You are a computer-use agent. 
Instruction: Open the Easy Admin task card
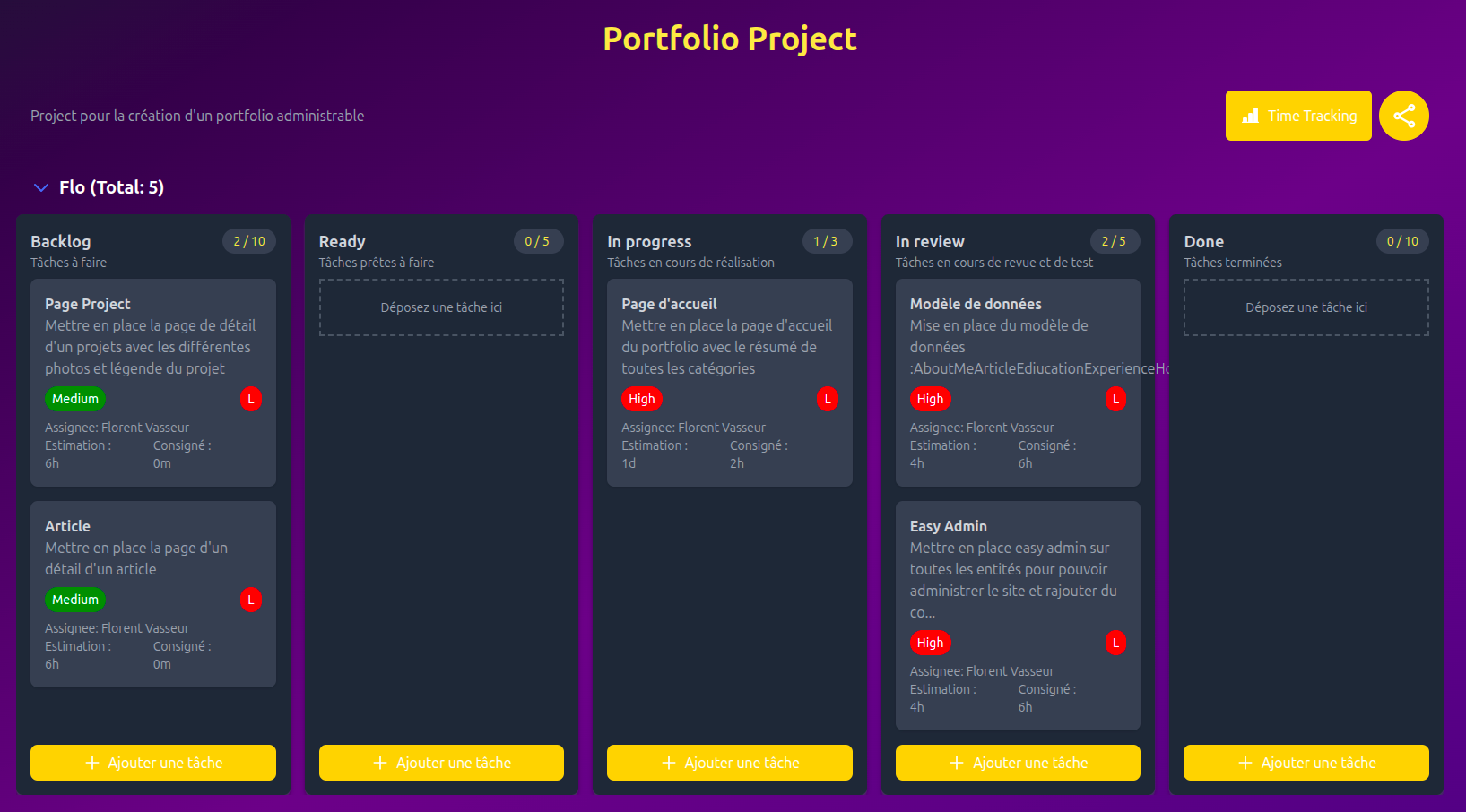tap(948, 526)
